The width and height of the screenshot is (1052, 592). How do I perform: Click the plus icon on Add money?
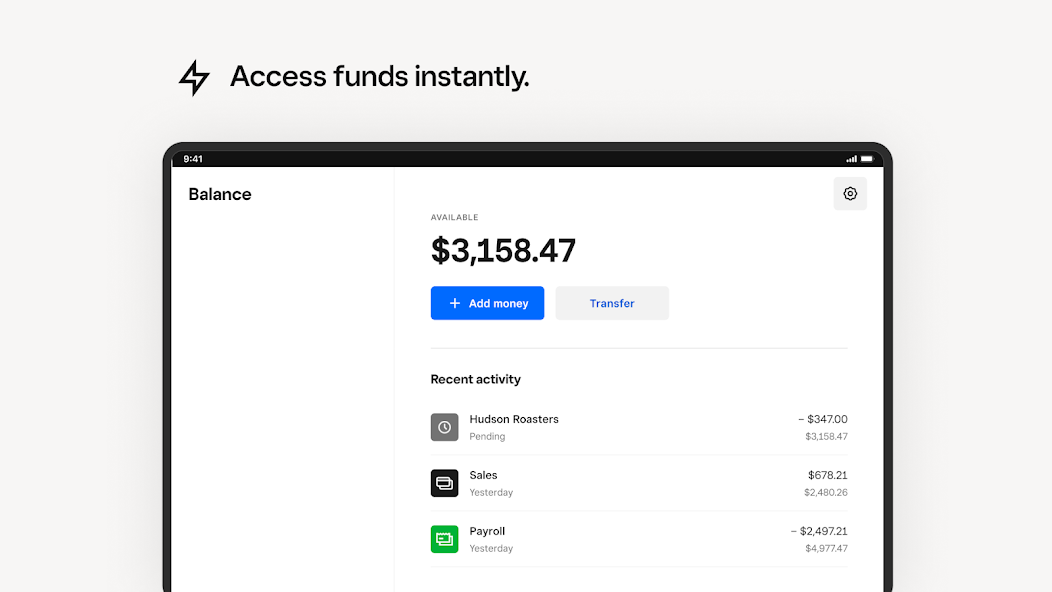(x=455, y=303)
